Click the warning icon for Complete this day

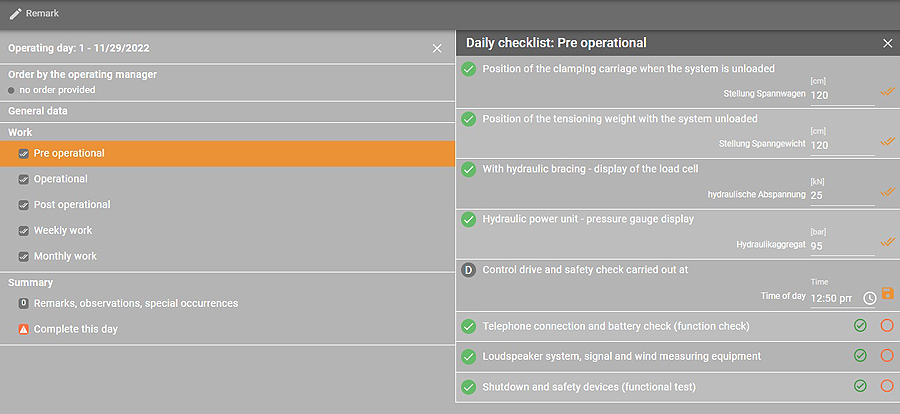coord(24,329)
